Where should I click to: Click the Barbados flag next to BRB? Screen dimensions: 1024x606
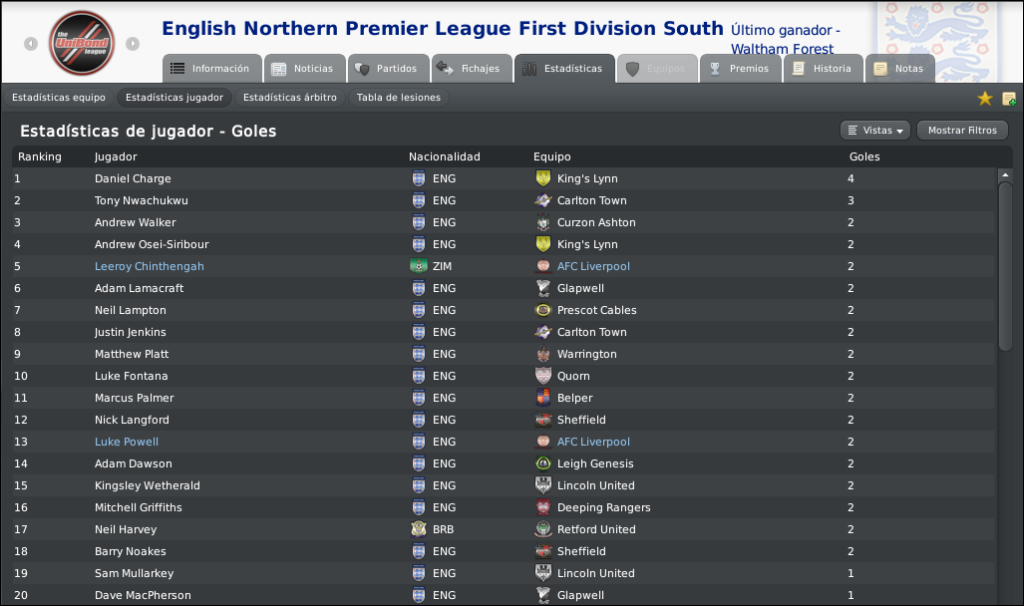point(419,529)
